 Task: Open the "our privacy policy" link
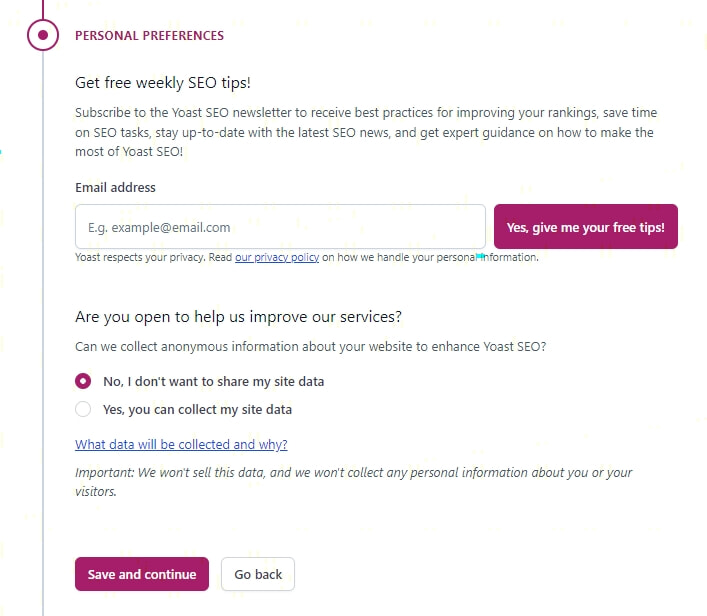click(x=277, y=257)
